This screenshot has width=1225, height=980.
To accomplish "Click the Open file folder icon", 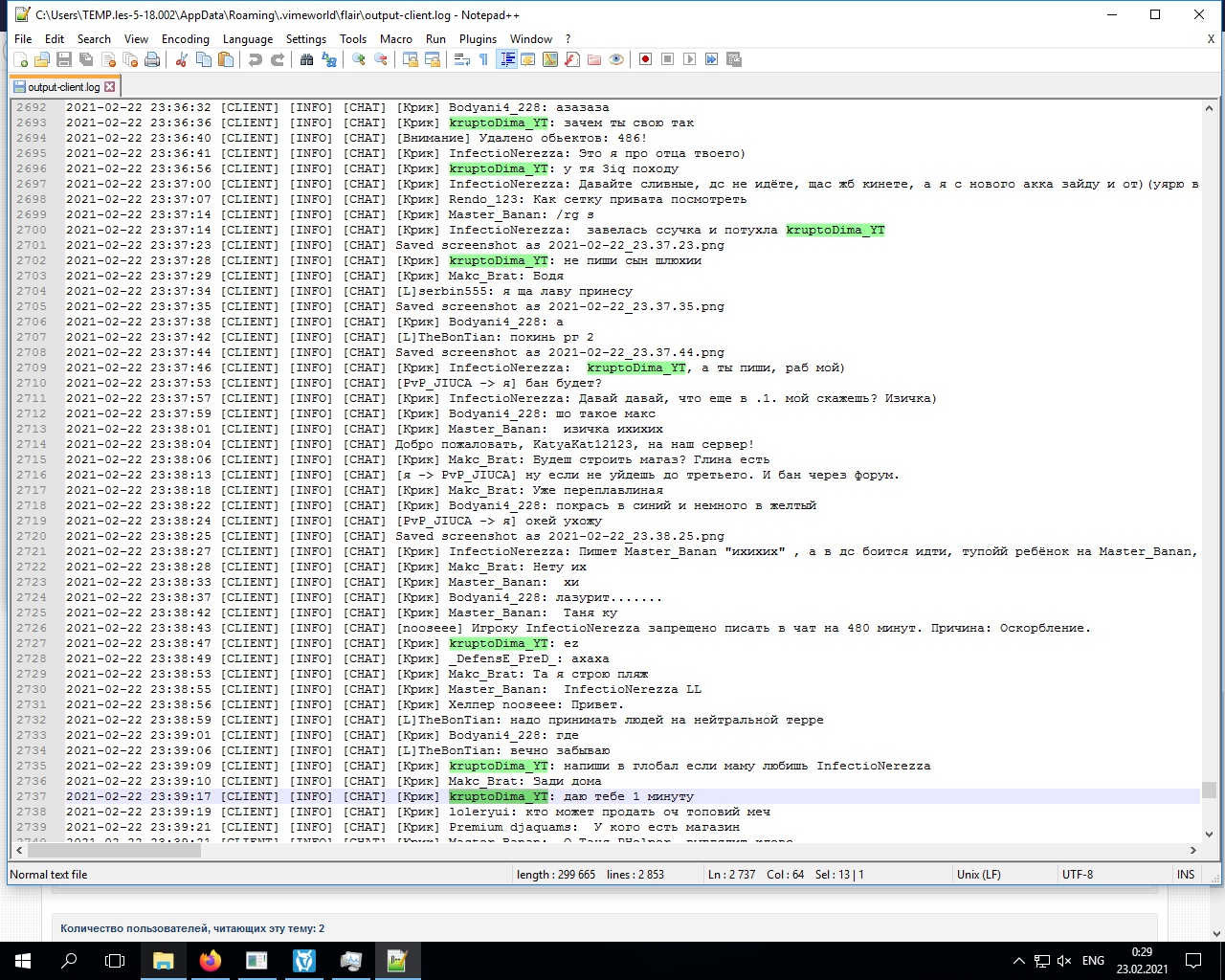I will click(42, 59).
